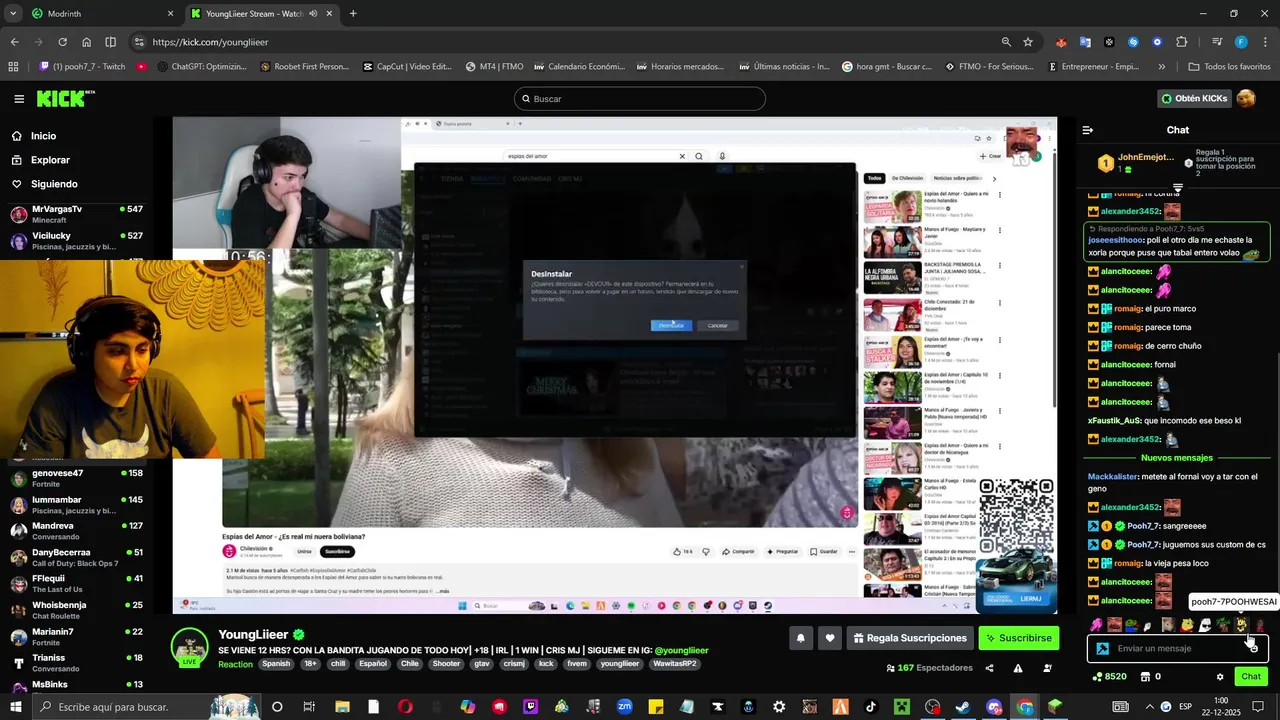Image resolution: width=1280 pixels, height=720 pixels.
Task: Open Marianin7 channel in sidebar
Action: coord(76,636)
